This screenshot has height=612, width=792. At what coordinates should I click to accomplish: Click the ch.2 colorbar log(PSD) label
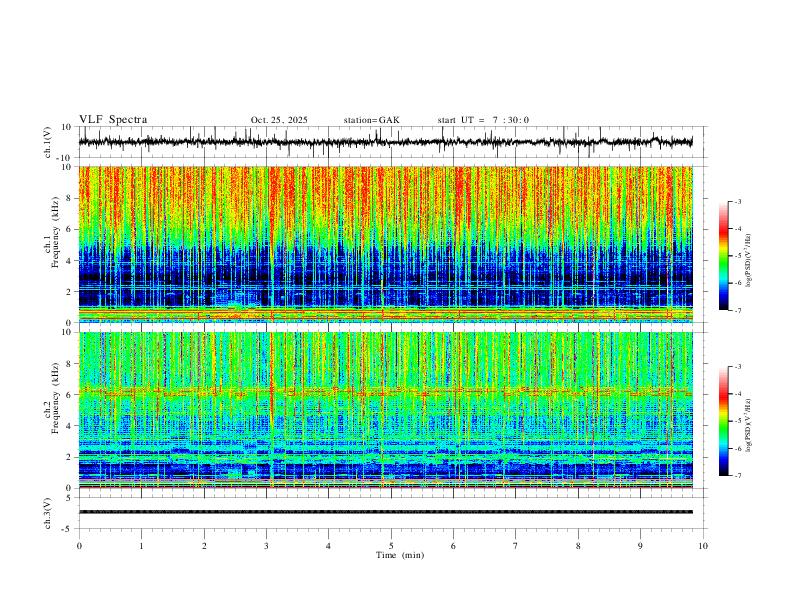(x=749, y=426)
